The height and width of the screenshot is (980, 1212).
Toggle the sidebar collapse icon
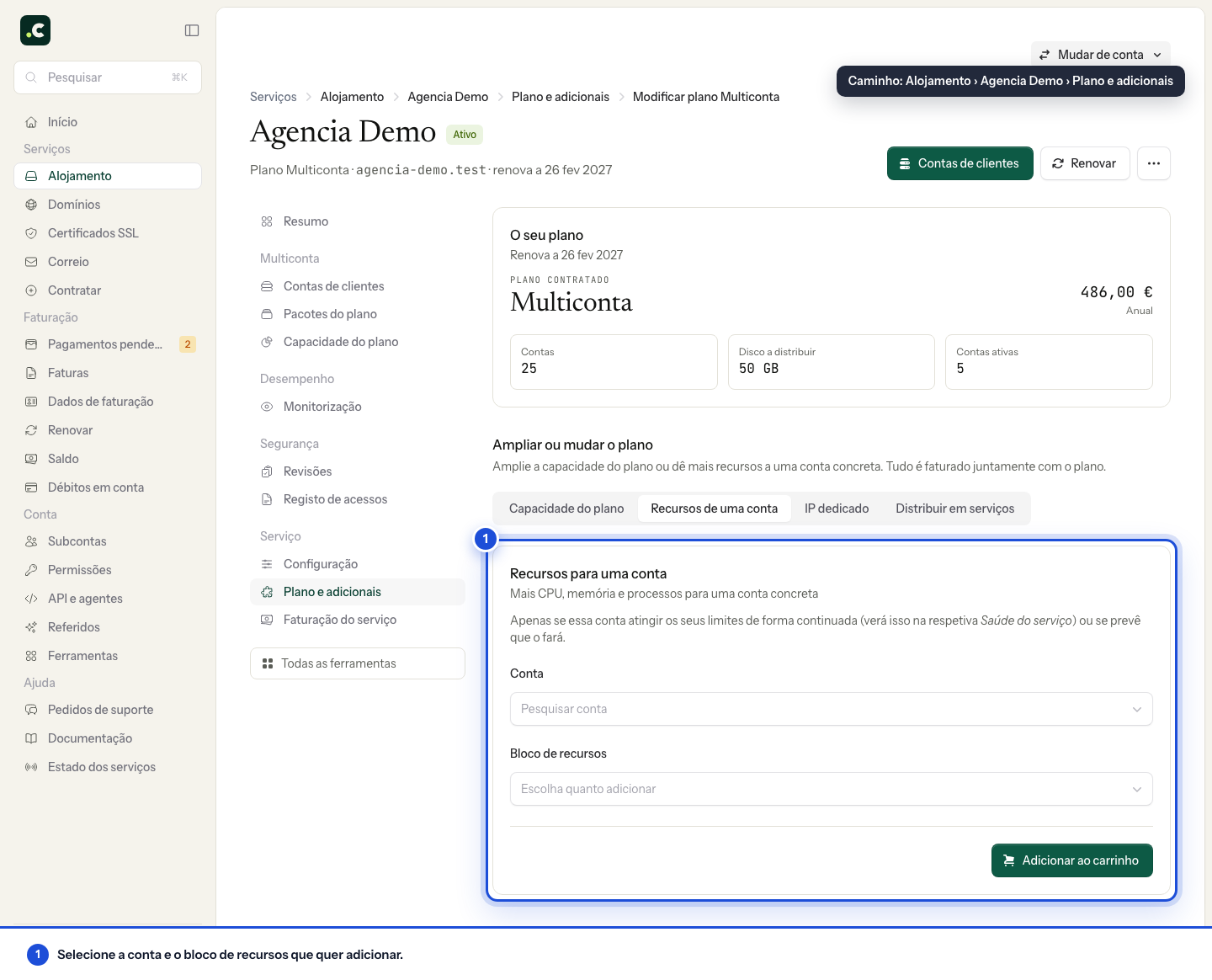point(192,30)
